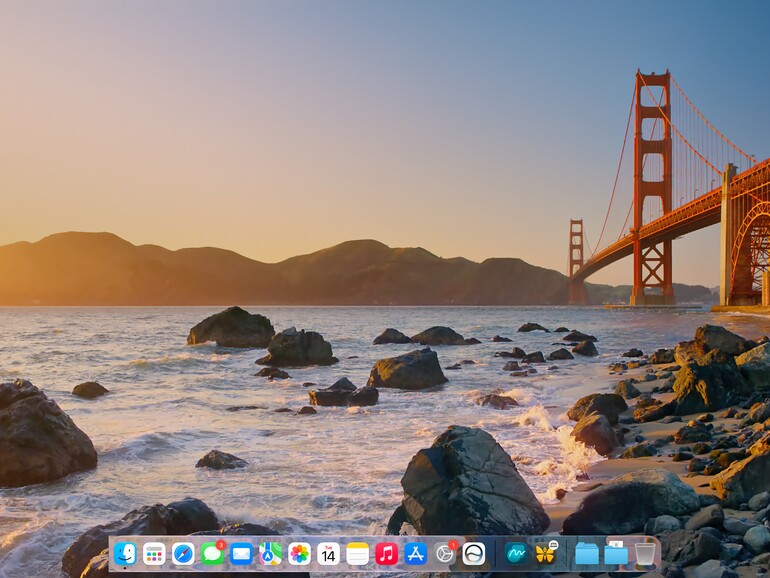770x578 pixels.
Task: Open Calendar showing date 14
Action: (329, 553)
